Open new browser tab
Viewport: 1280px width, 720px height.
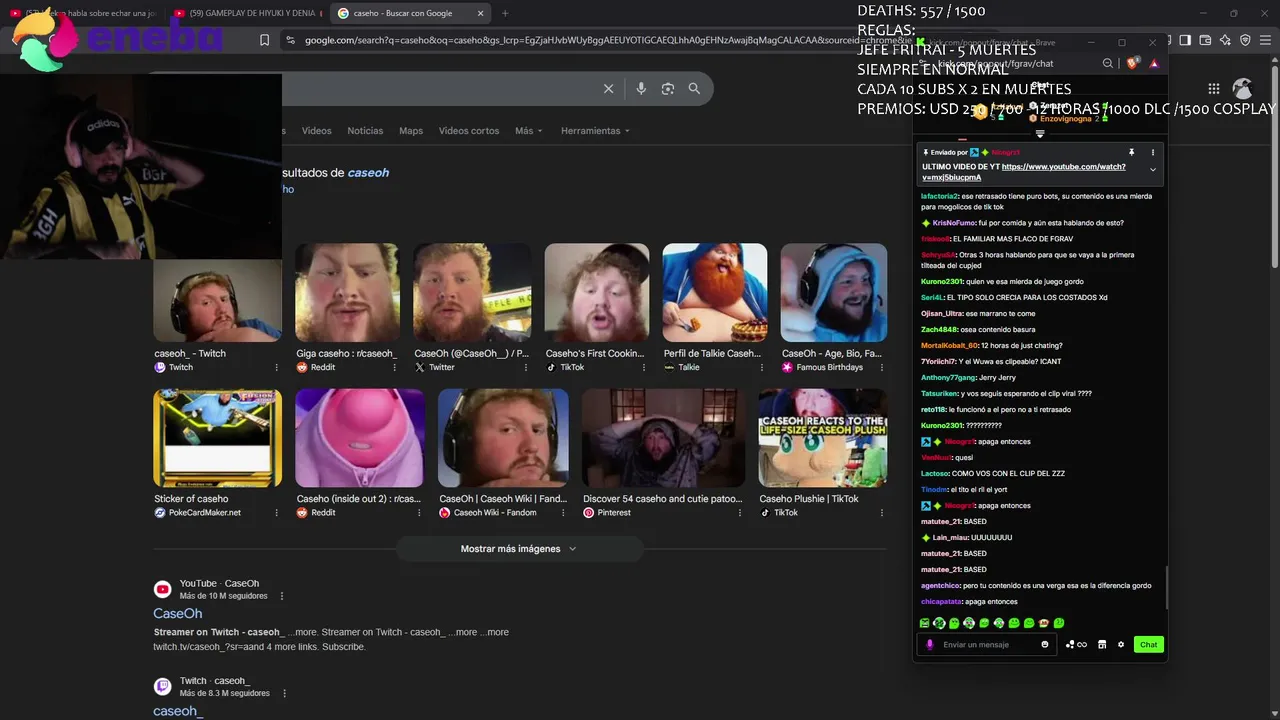pos(504,13)
